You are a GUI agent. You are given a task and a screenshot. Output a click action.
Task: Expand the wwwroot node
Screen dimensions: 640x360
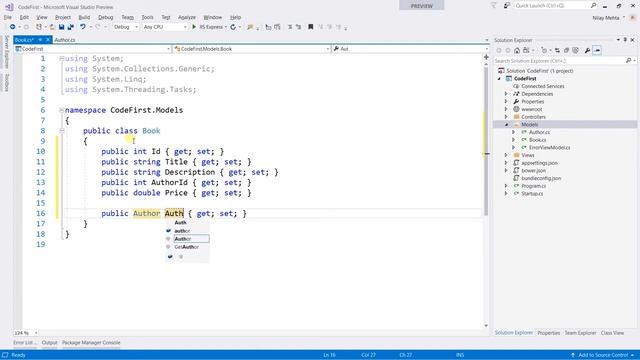point(506,109)
